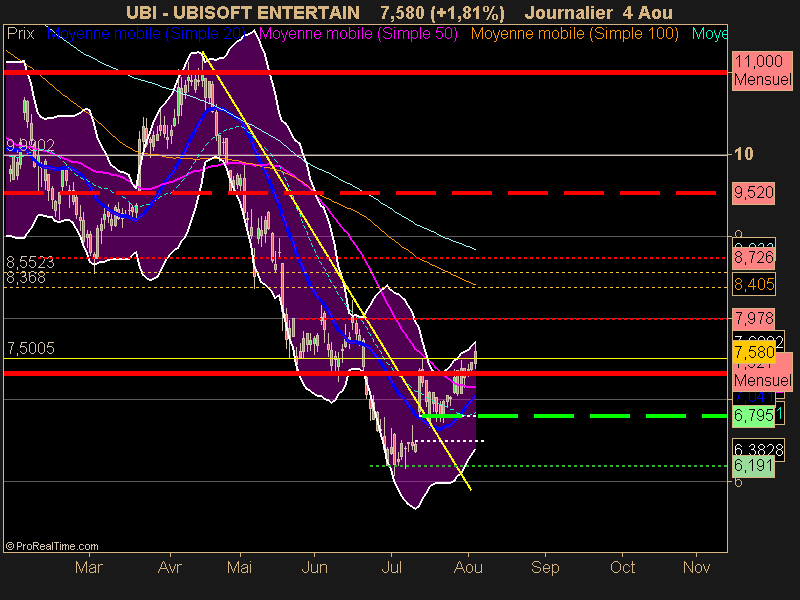800x600 pixels.
Task: Select the "Moyenne mobile (Simple 20)" legend entry
Action: coord(146,34)
